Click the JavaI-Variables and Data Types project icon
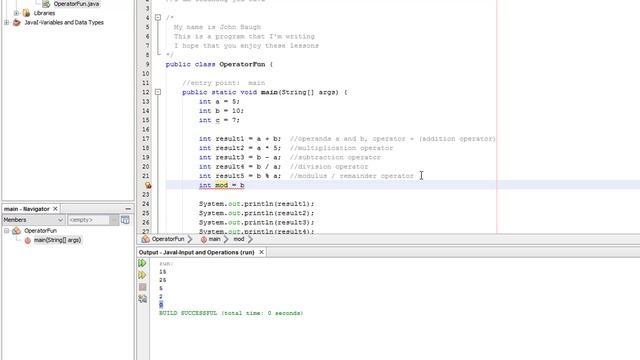This screenshot has height=360, width=640. pos(17,22)
